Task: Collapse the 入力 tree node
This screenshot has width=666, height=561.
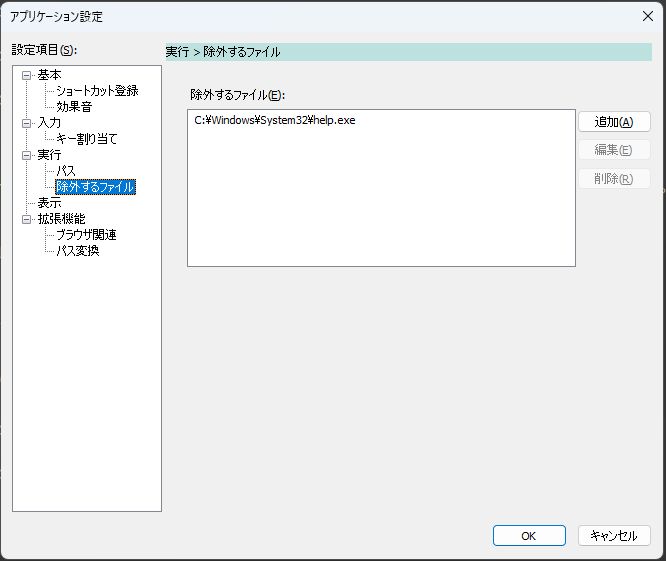Action: [26, 124]
